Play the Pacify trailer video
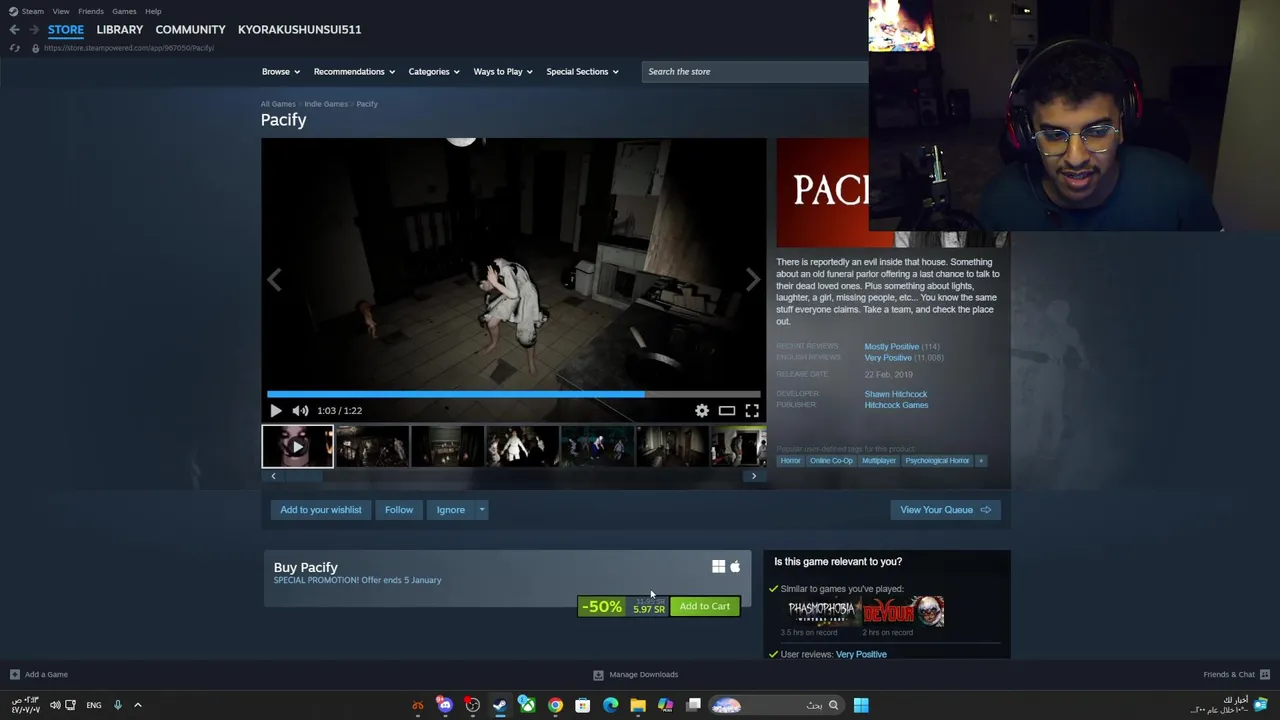 pyautogui.click(x=276, y=410)
